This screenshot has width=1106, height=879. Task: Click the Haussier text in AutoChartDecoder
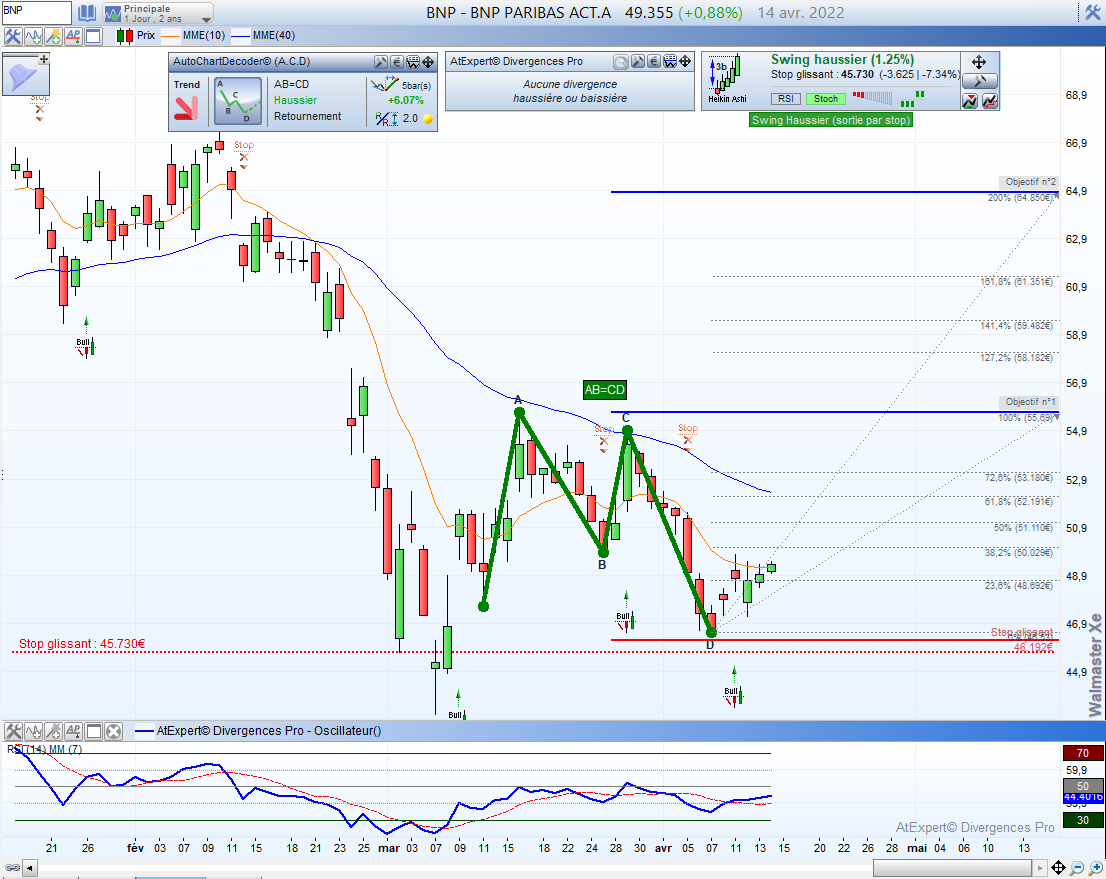point(295,100)
